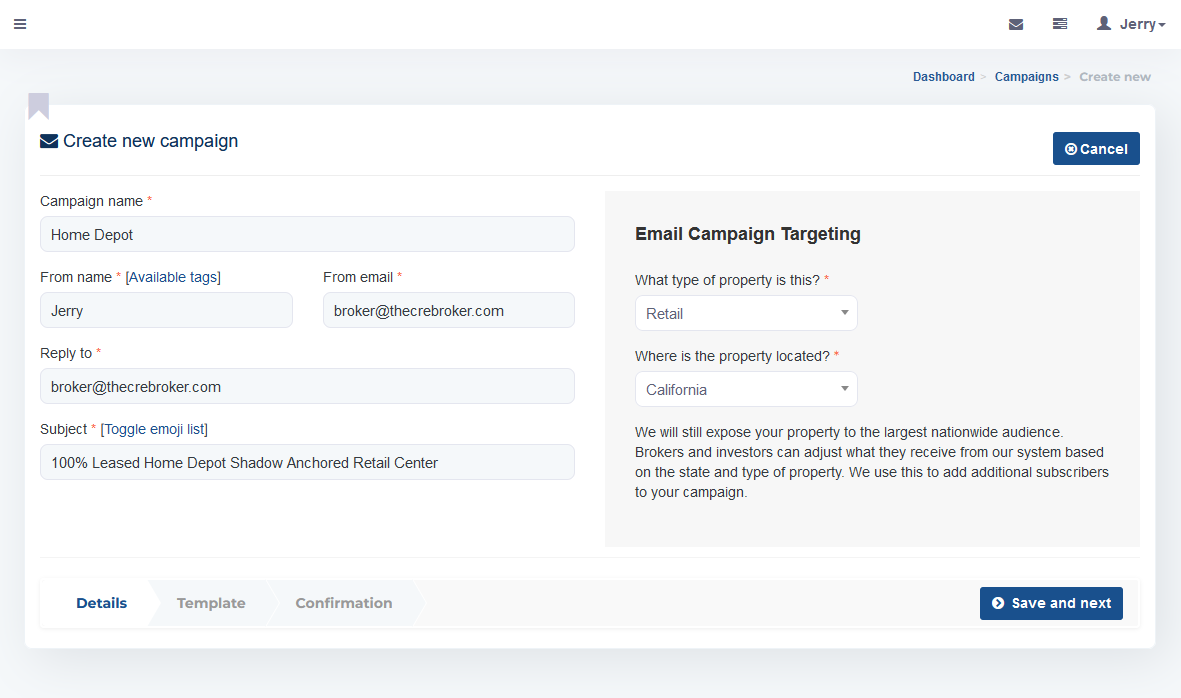Open the envelope messages icon in header
The height and width of the screenshot is (698, 1181).
pos(1015,24)
